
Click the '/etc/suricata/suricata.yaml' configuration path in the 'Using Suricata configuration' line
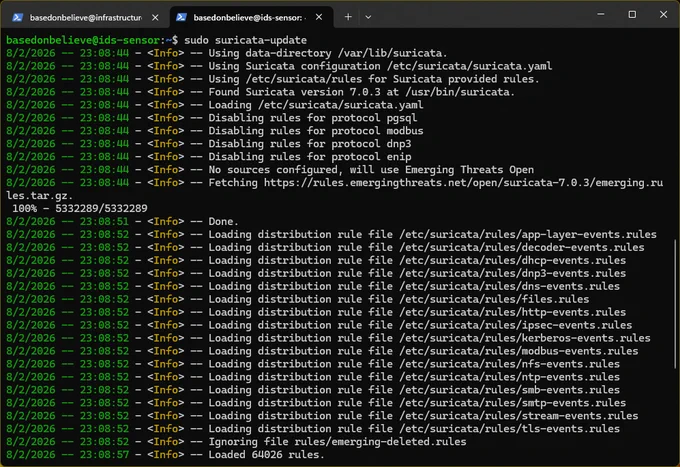click(470, 66)
